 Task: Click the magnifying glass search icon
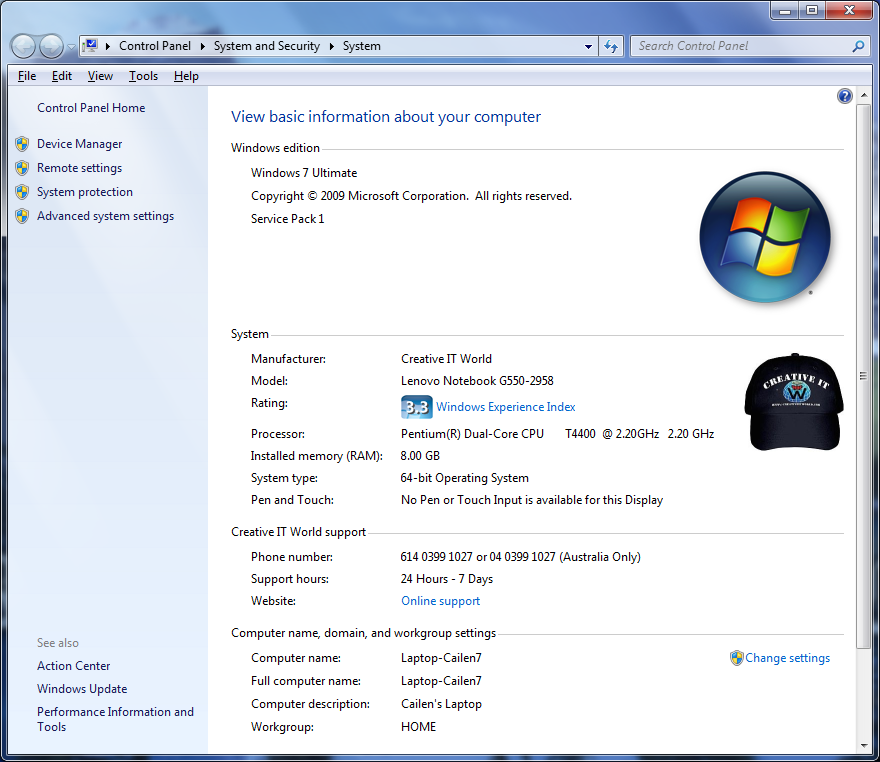[x=858, y=46]
